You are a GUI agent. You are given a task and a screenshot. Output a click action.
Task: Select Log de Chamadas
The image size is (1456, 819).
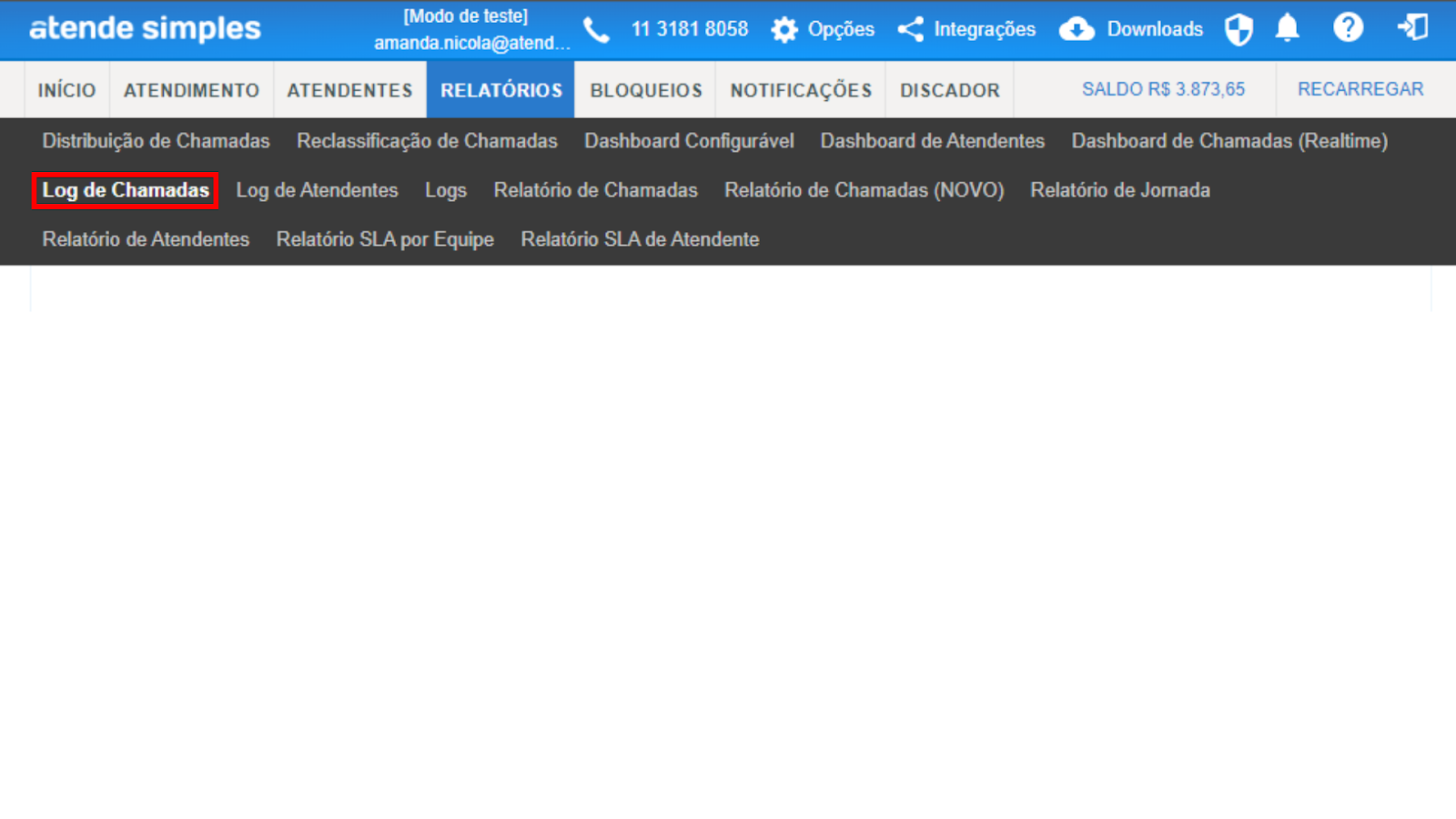126,190
